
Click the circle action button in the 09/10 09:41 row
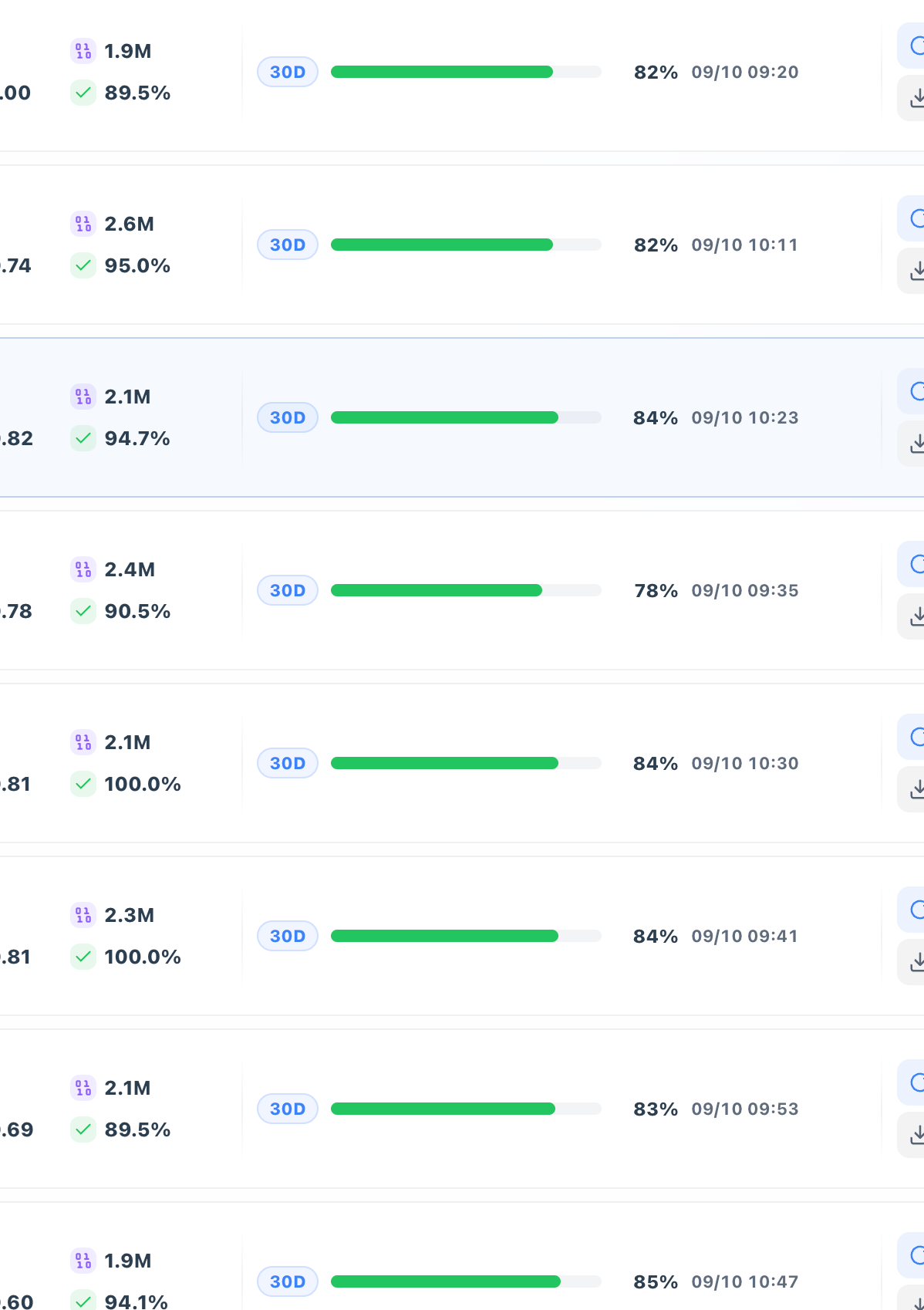[913, 910]
